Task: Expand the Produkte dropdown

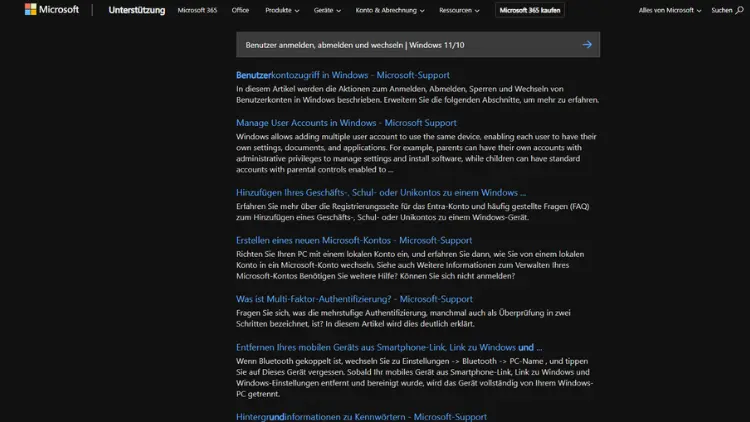Action: pyautogui.click(x=282, y=10)
